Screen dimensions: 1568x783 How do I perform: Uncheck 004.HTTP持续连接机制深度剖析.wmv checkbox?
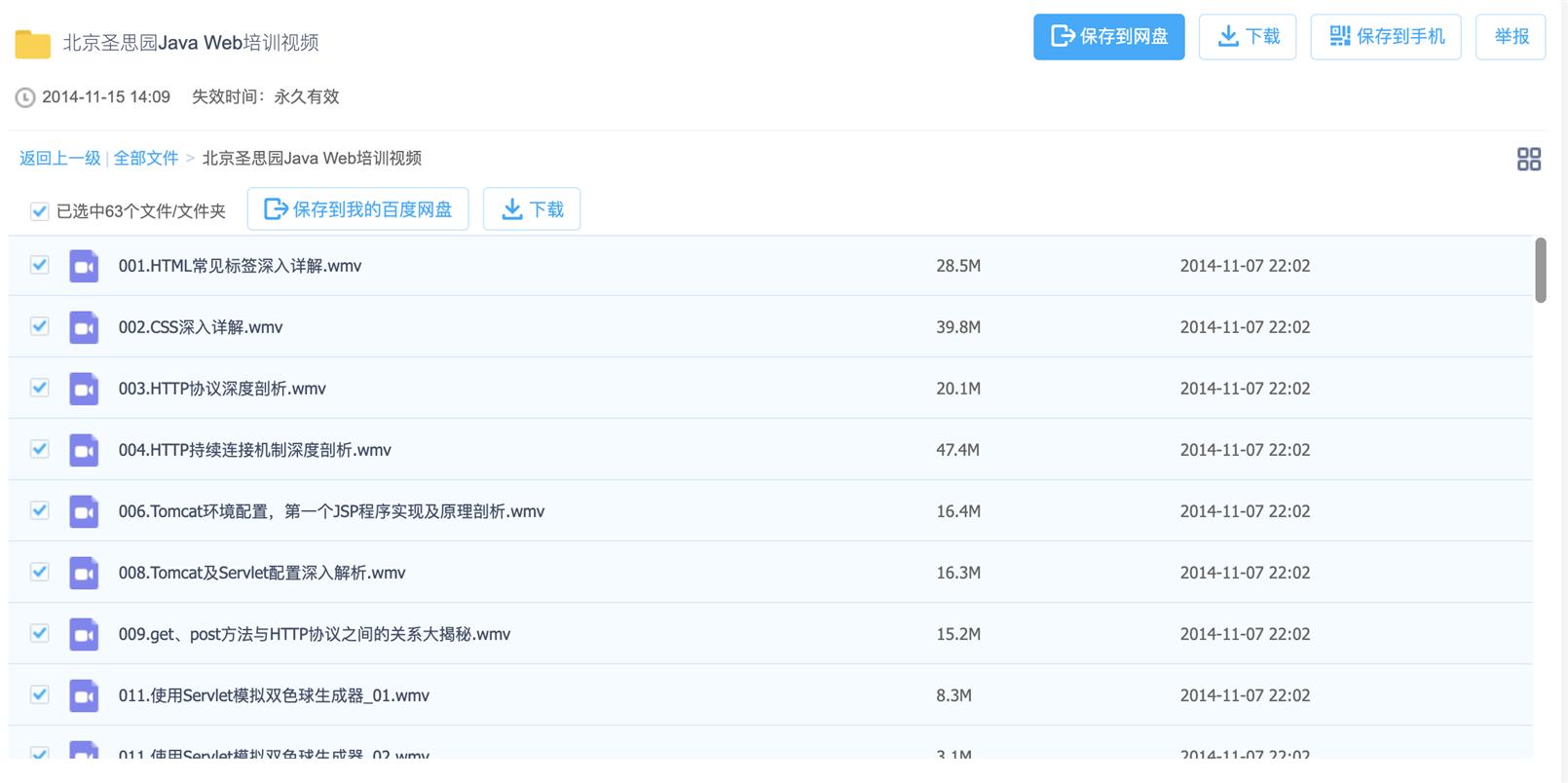point(39,449)
